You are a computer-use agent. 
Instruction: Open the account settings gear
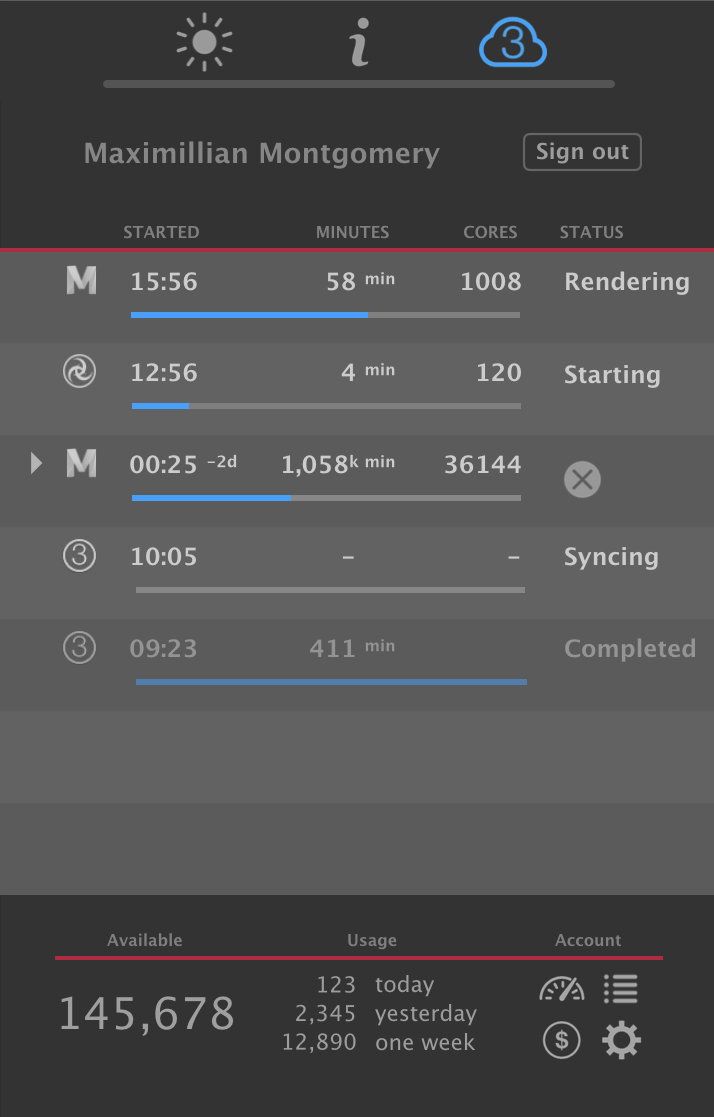point(621,1040)
